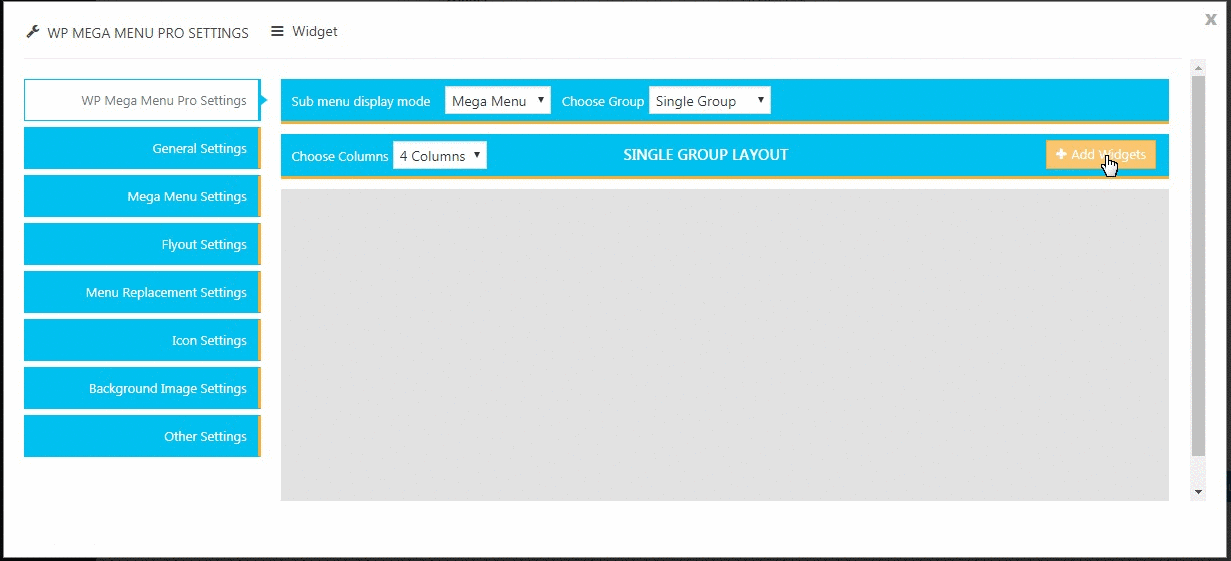
Task: Click the Choose Columns label
Action: 340,156
